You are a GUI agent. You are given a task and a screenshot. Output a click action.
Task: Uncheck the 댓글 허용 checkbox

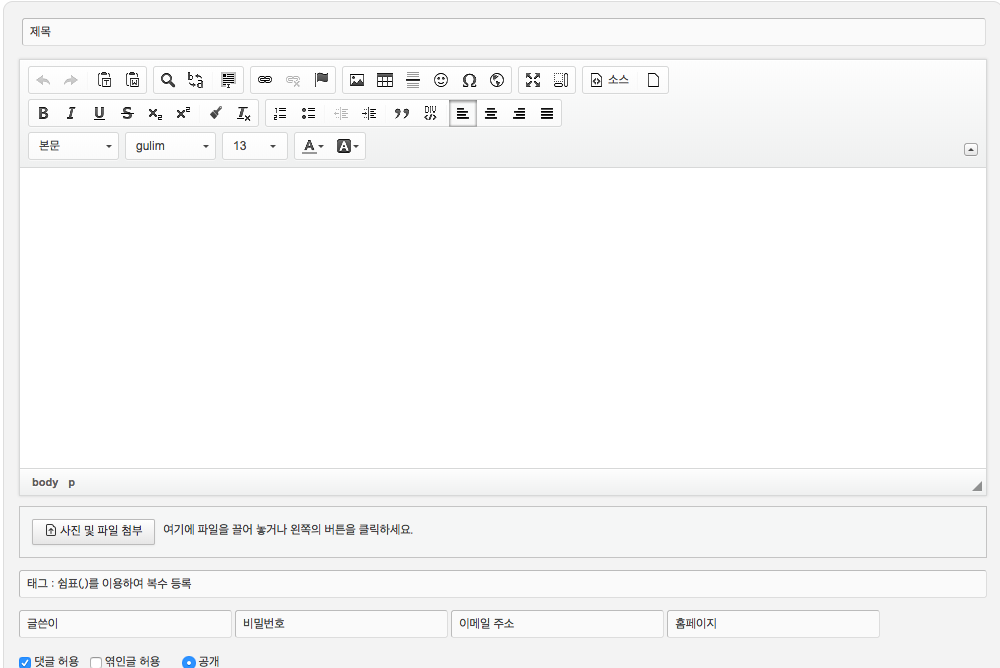pos(26,661)
